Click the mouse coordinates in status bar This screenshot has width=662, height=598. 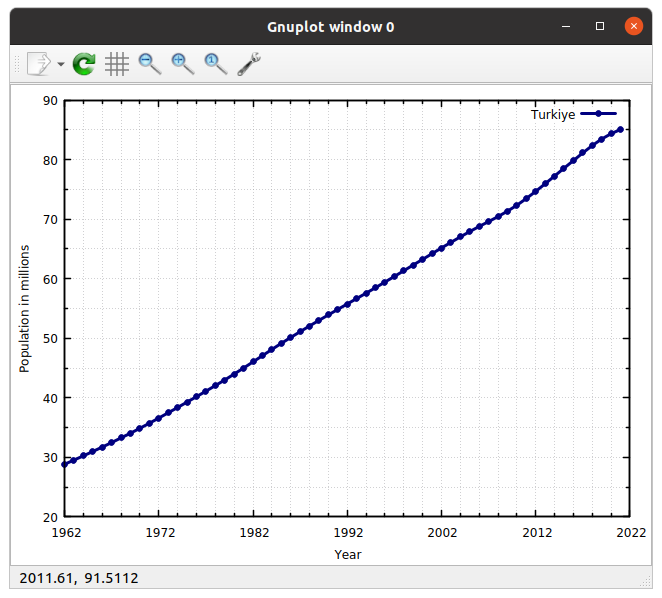coord(79,578)
